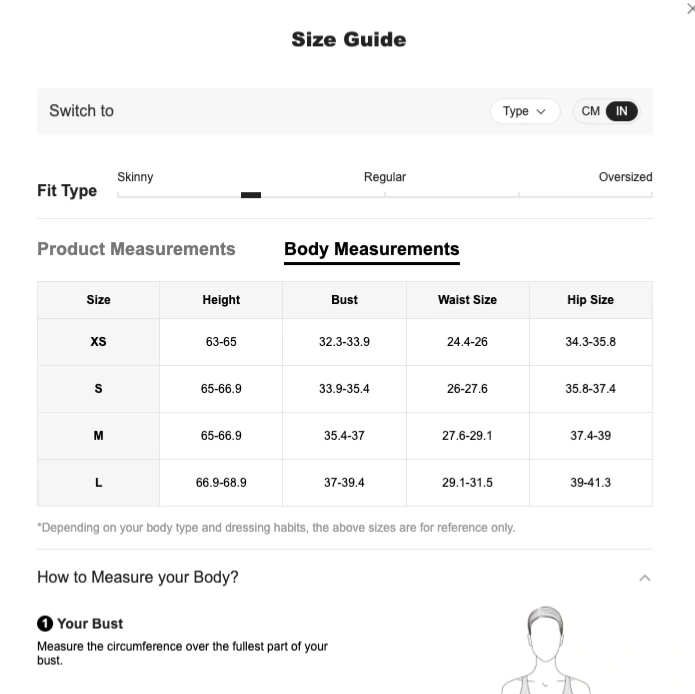The width and height of the screenshot is (695, 694).
Task: Click the body illustration figure
Action: click(546, 650)
